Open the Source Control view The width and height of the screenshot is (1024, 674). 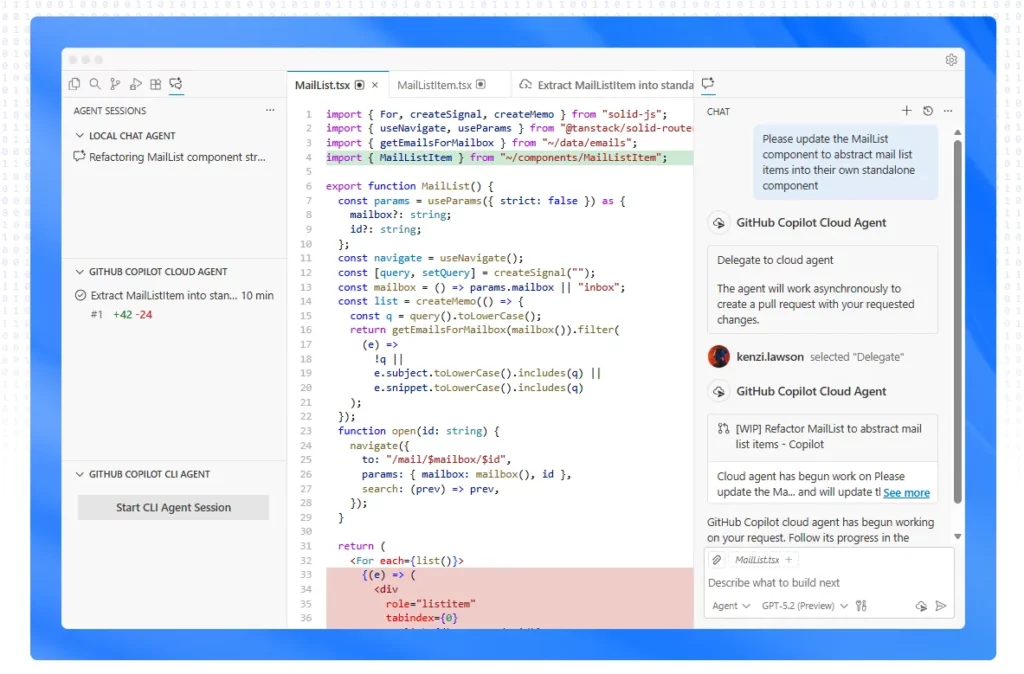tap(115, 84)
